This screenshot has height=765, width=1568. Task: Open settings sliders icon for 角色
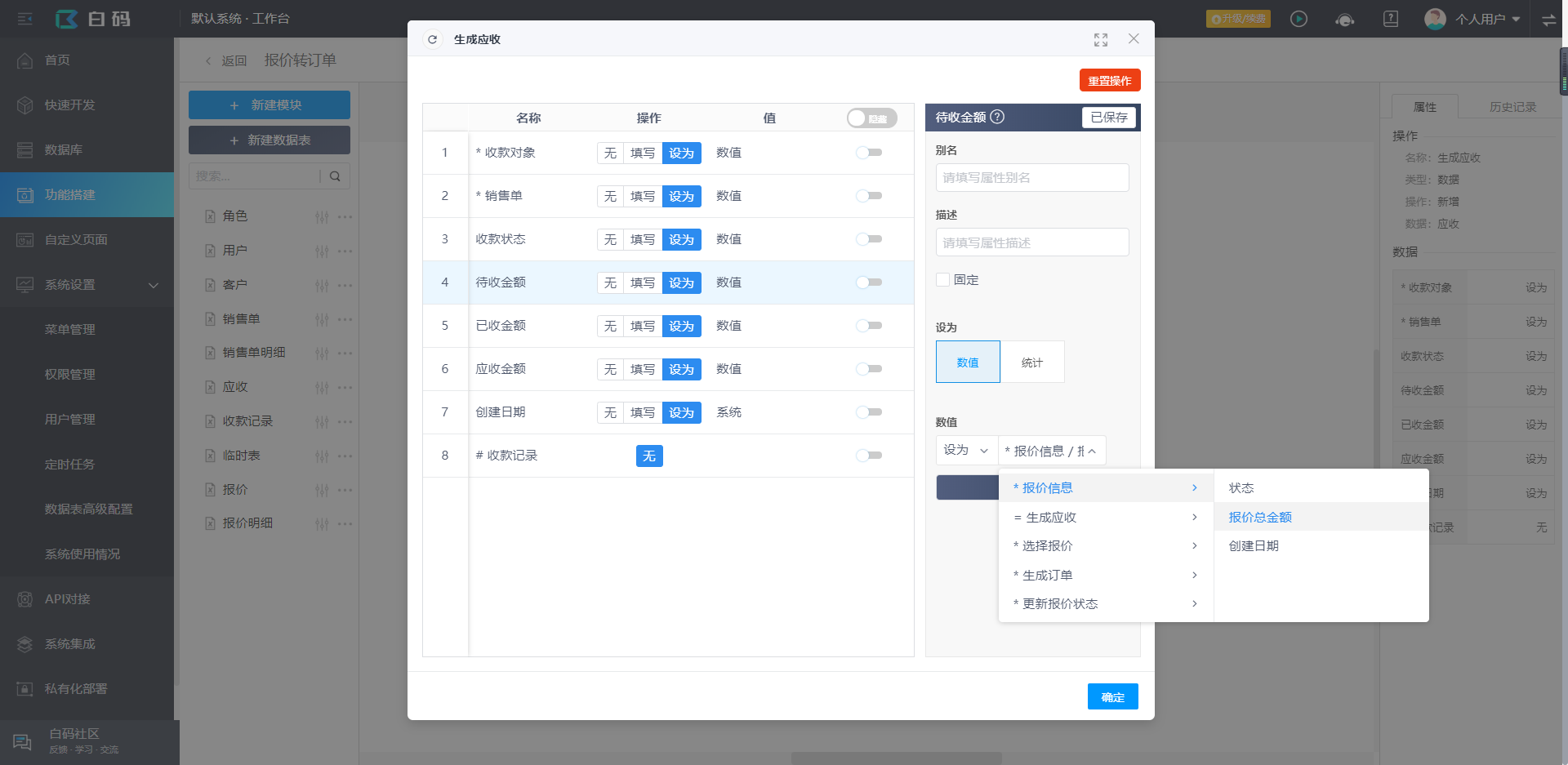click(322, 217)
